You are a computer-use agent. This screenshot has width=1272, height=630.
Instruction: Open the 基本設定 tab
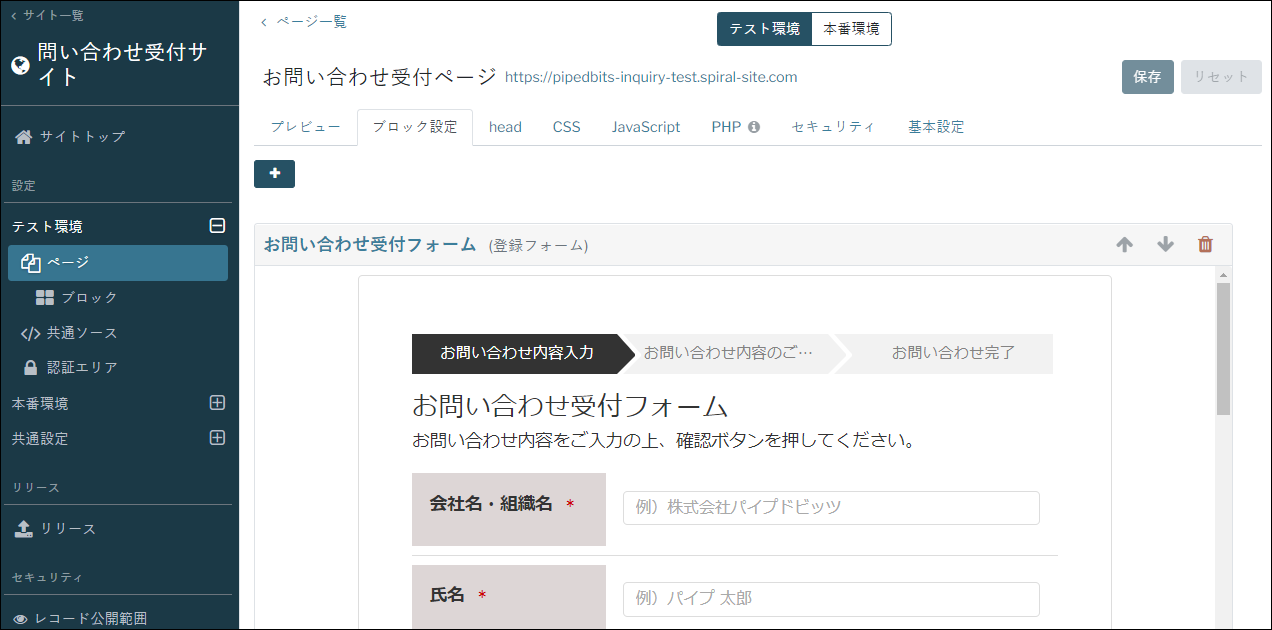click(x=936, y=127)
